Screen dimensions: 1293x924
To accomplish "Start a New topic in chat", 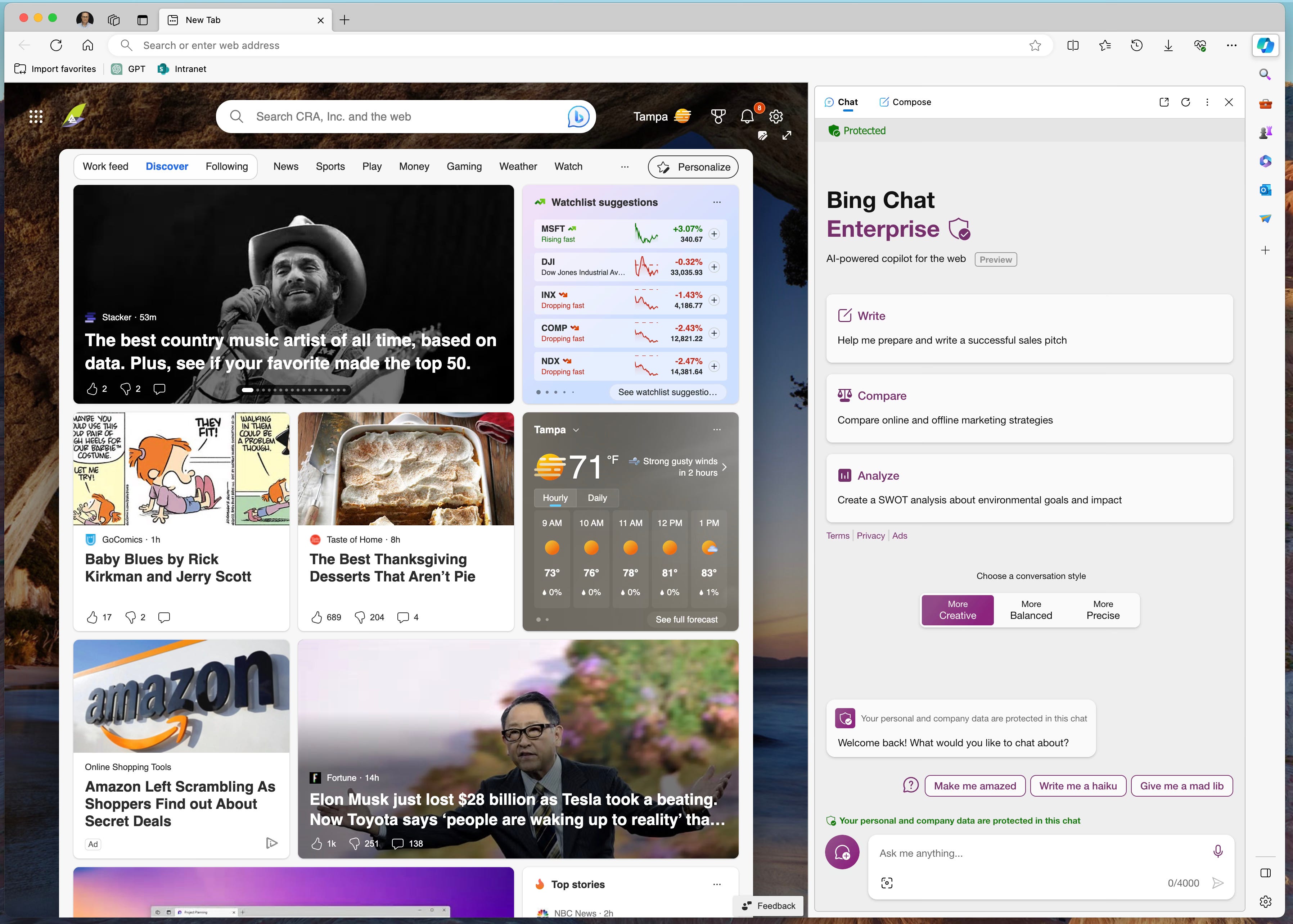I will [842, 852].
